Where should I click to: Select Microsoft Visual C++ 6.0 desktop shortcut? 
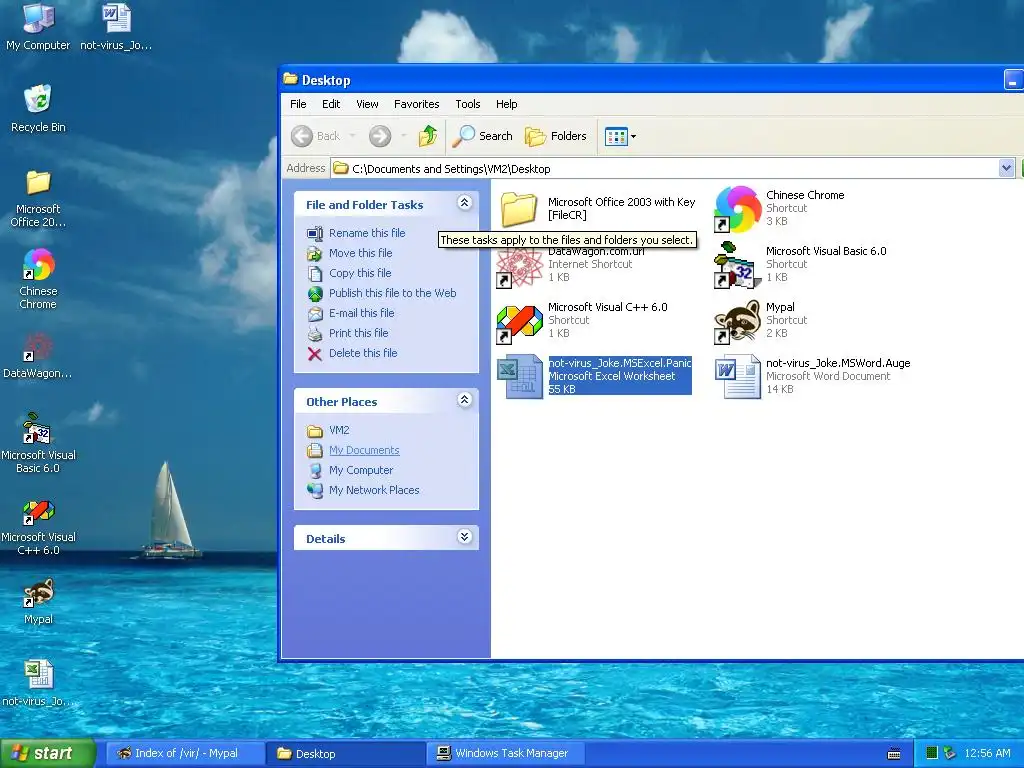tap(38, 526)
